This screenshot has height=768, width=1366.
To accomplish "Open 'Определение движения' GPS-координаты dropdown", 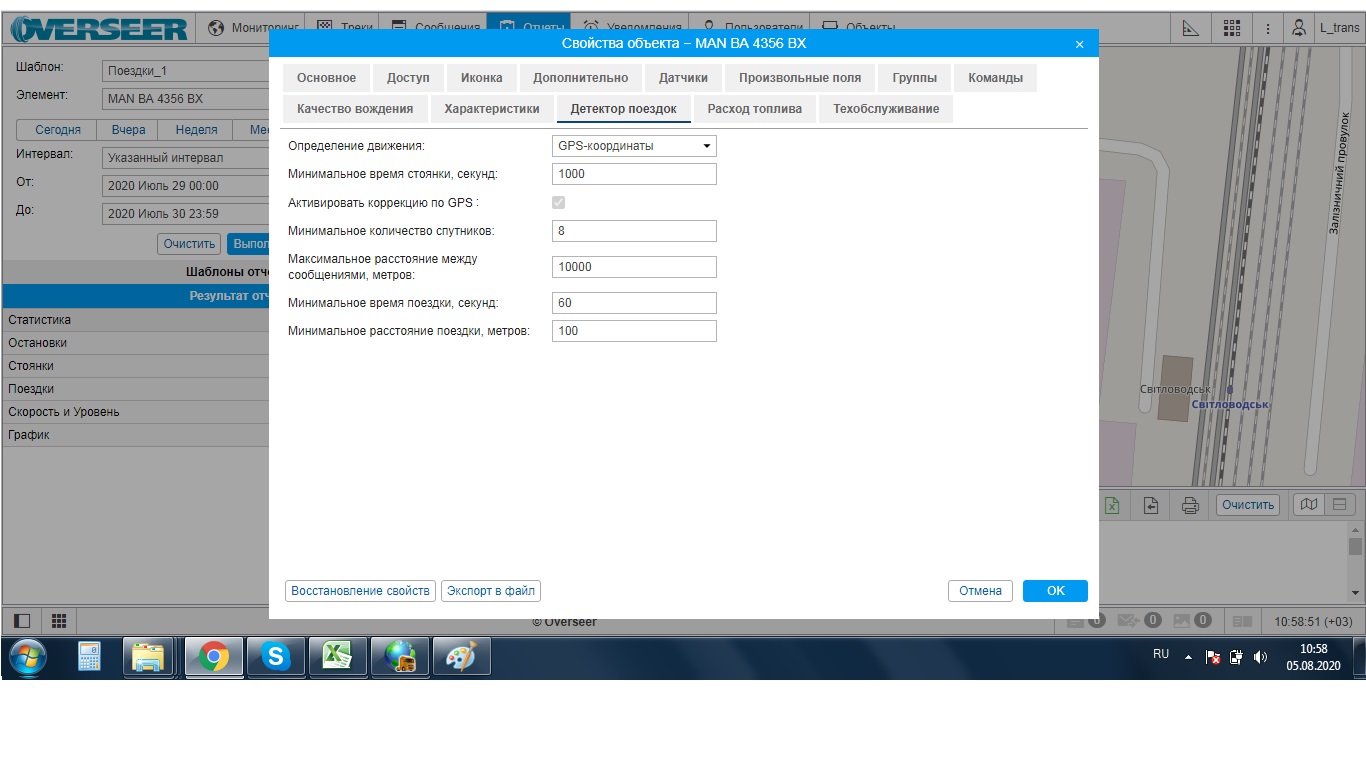I will (x=634, y=146).
